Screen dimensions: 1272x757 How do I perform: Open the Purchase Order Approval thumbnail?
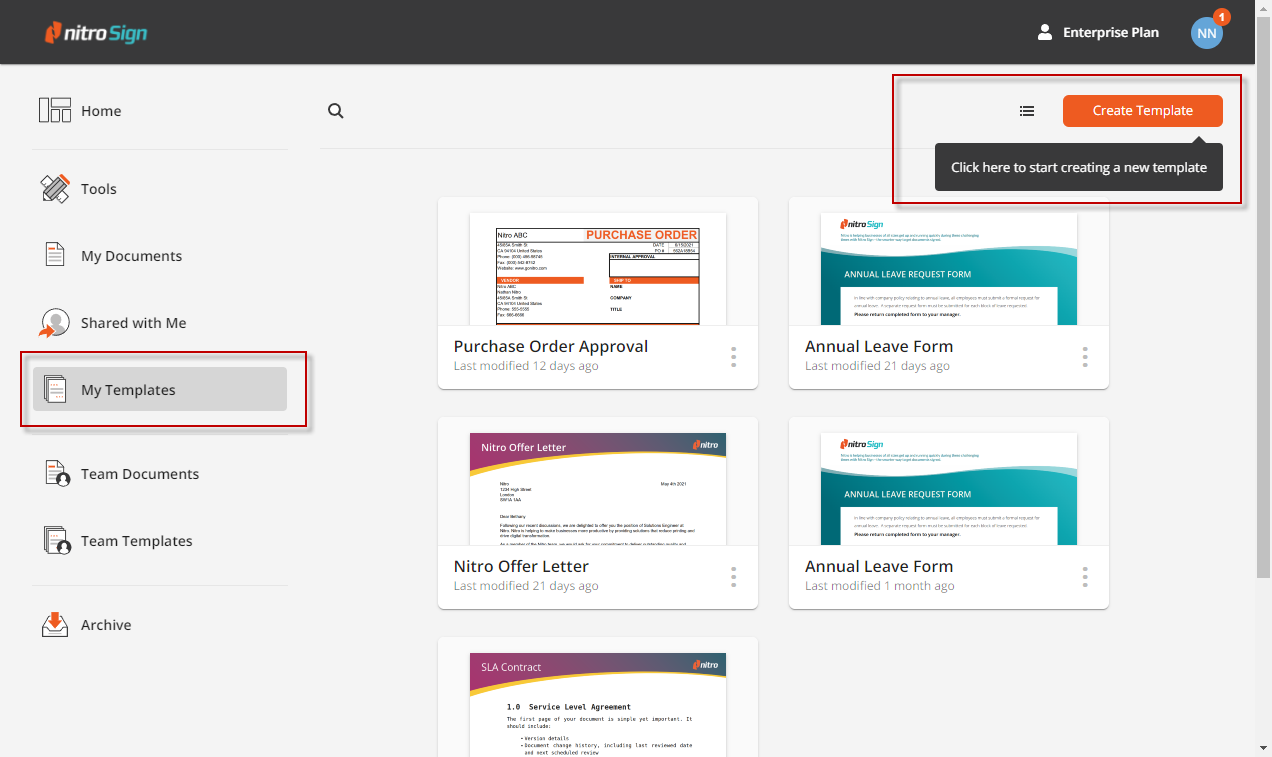598,268
